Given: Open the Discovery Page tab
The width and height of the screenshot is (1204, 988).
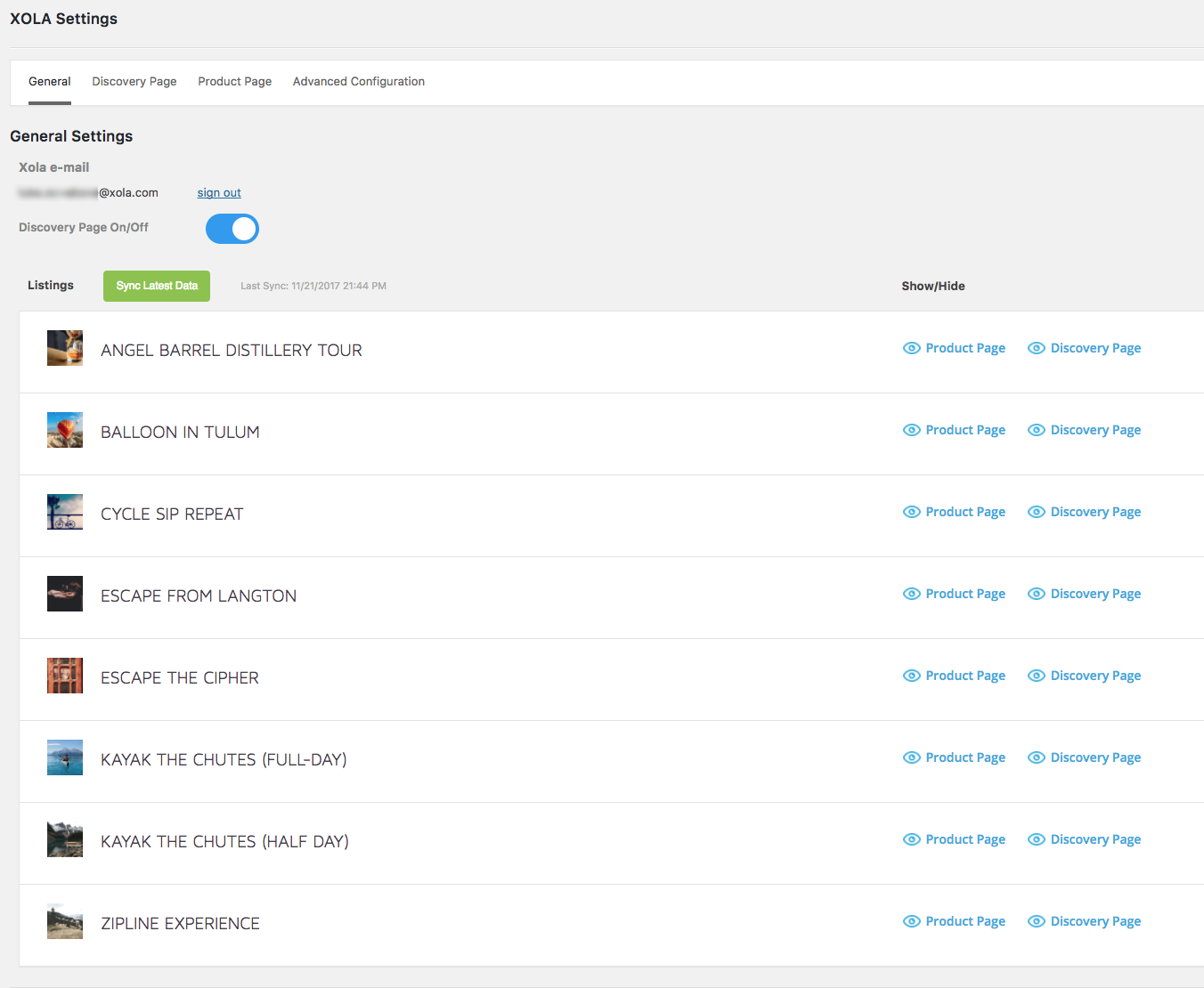Looking at the screenshot, I should (134, 82).
